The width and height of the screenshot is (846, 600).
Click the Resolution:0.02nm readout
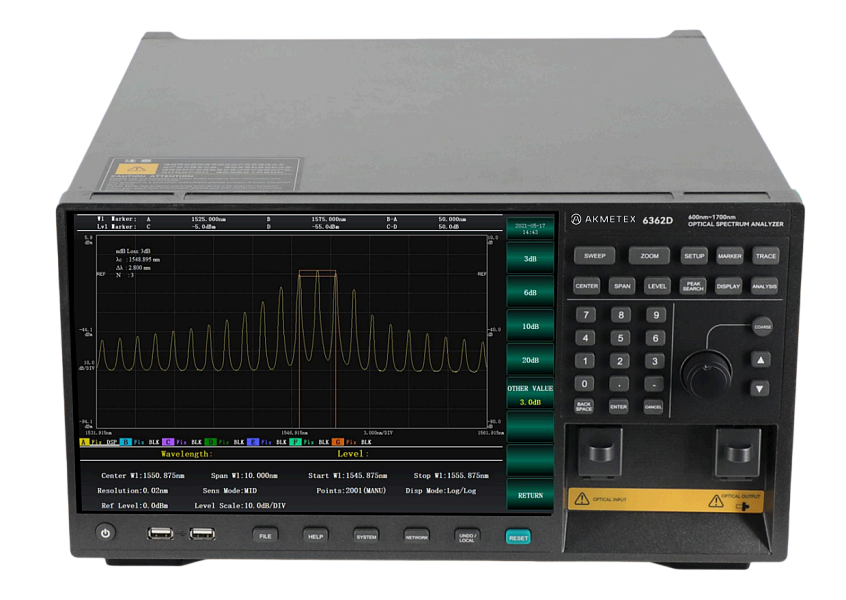[133, 490]
